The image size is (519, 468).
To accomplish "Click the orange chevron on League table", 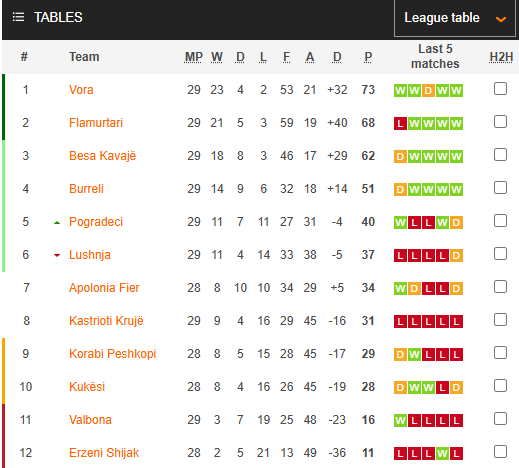I will click(x=501, y=19).
